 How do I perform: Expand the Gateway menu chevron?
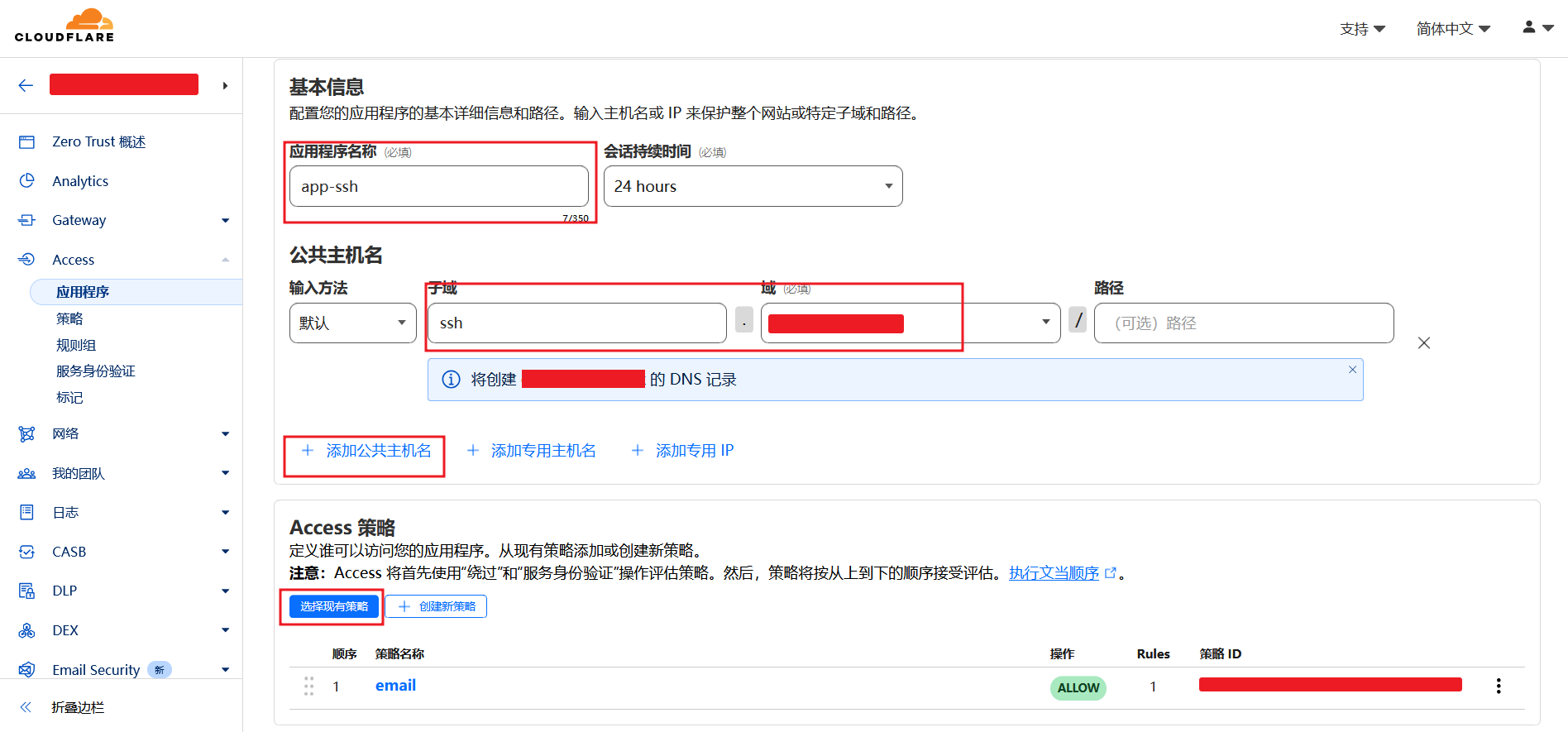click(x=225, y=220)
